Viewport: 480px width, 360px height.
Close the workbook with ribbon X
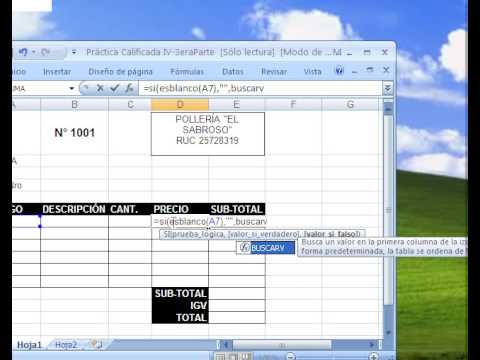386,70
